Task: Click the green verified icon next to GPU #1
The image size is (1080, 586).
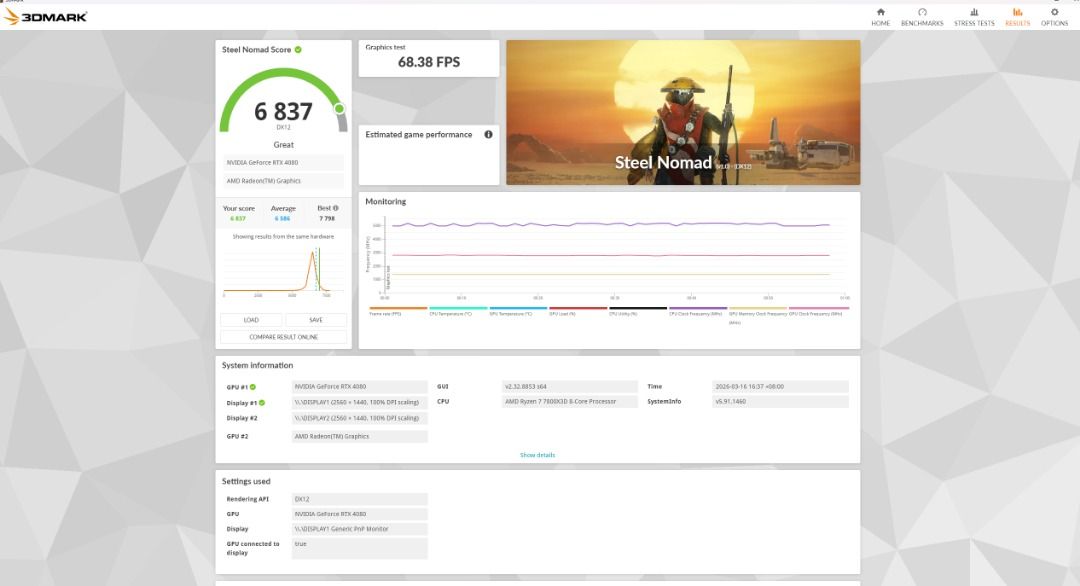Action: pos(253,387)
